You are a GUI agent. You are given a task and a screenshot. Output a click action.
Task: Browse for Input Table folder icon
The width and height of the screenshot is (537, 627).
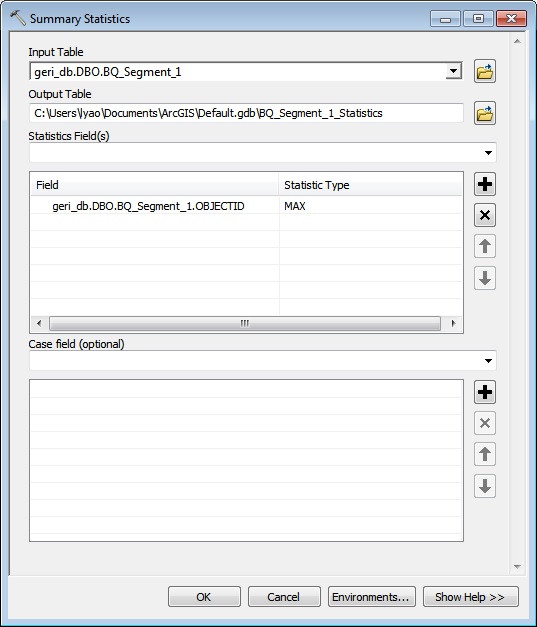tap(485, 72)
